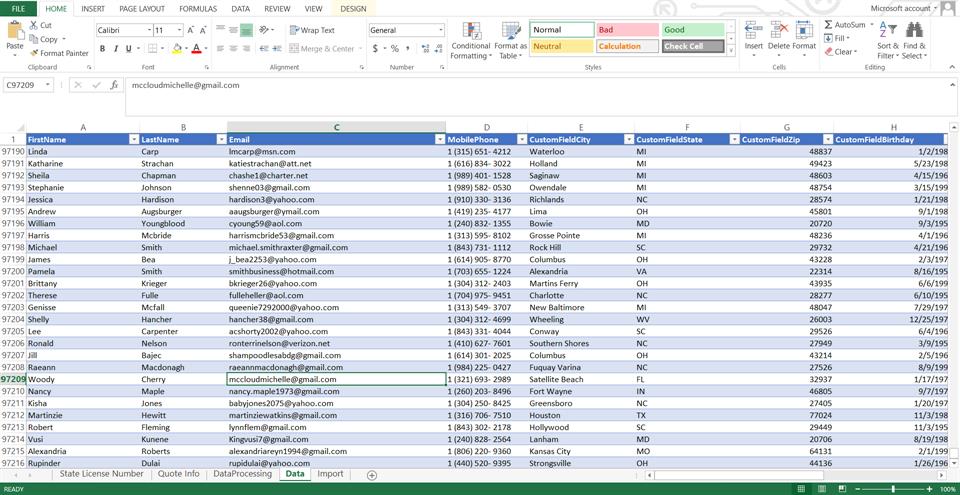Image resolution: width=960 pixels, height=495 pixels.
Task: Click the Paste clipboard icon
Action: coord(15,32)
